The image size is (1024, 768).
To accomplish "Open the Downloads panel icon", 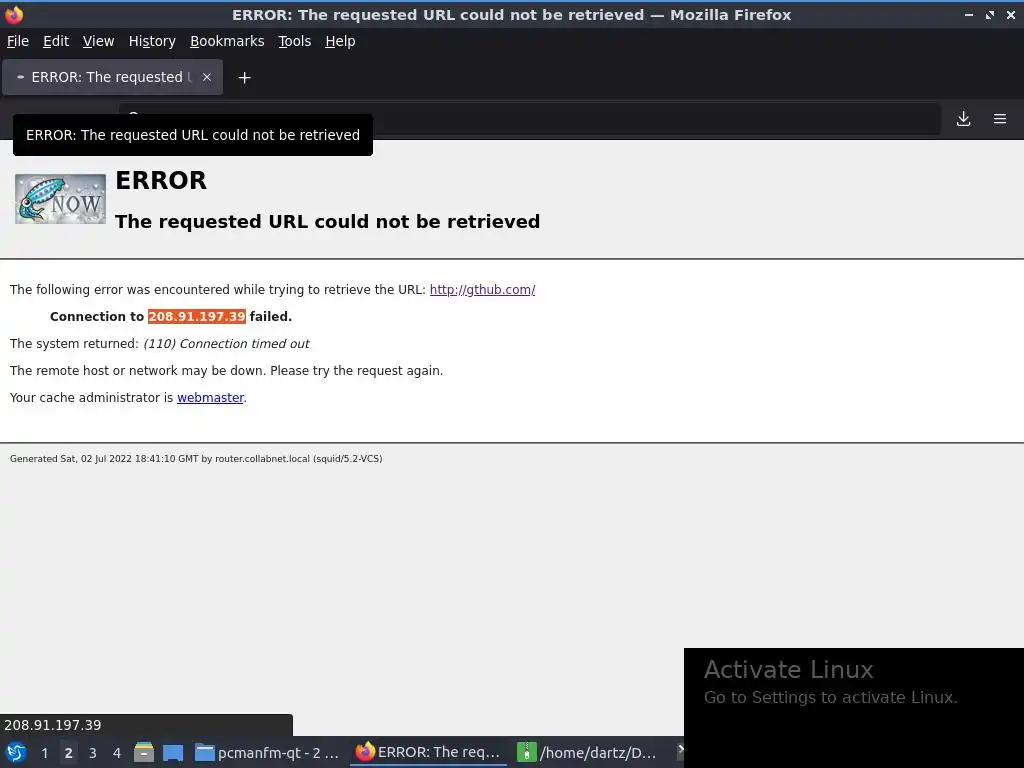I will click(x=963, y=119).
